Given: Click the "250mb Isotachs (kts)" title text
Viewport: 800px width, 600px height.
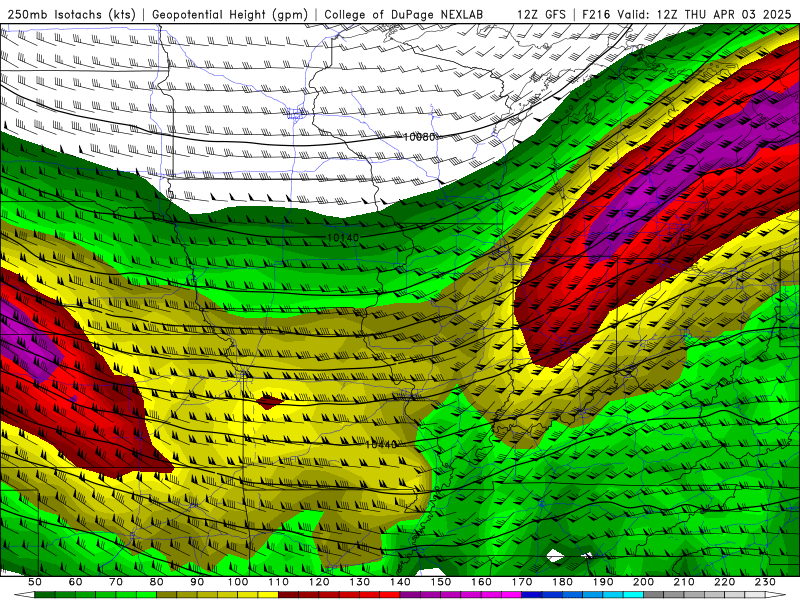Looking at the screenshot, I should [x=72, y=14].
